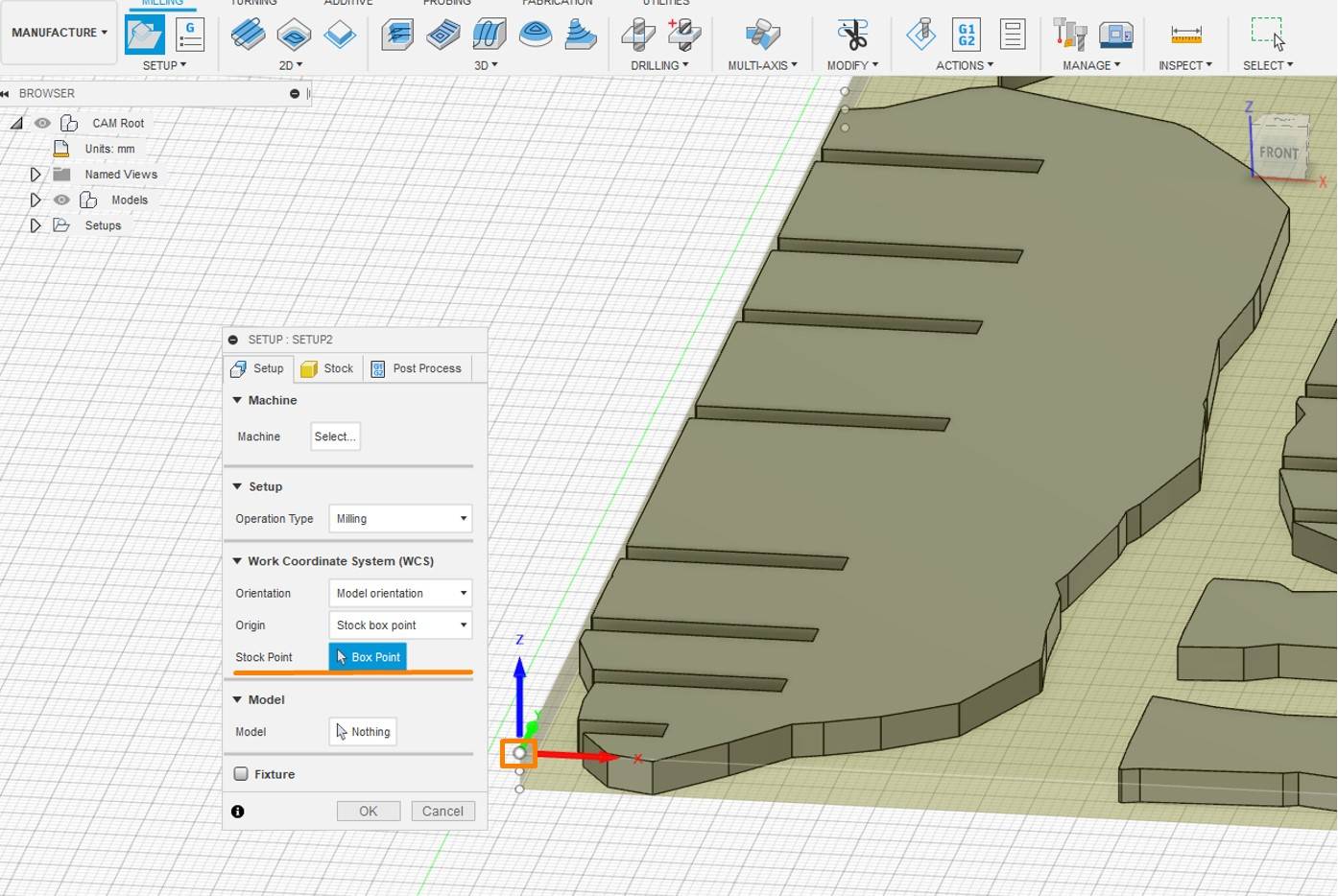Cancel the setup dialog
Viewport: 1338px width, 896px height.
443,812
